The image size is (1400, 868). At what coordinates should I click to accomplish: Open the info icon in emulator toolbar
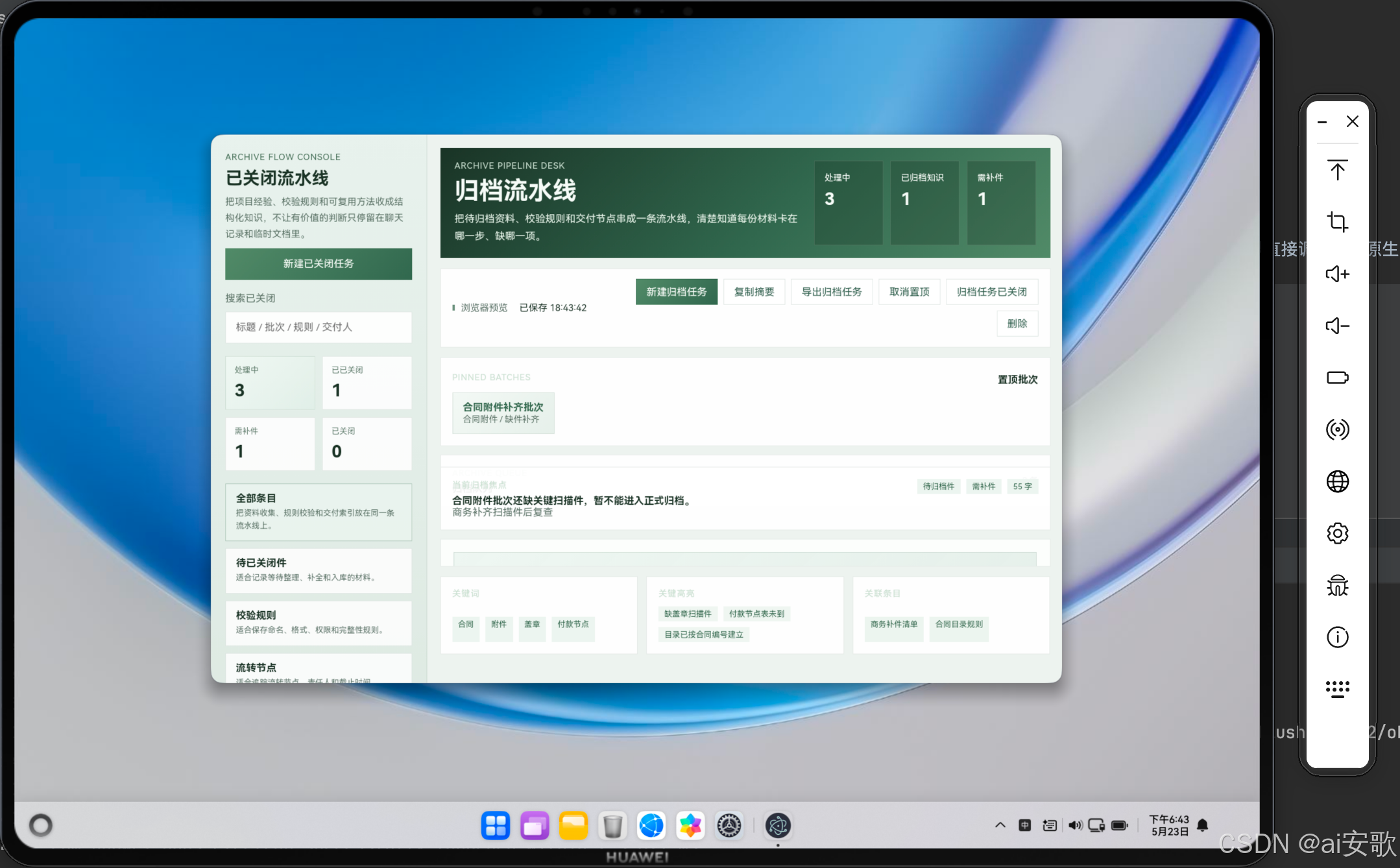coord(1337,637)
